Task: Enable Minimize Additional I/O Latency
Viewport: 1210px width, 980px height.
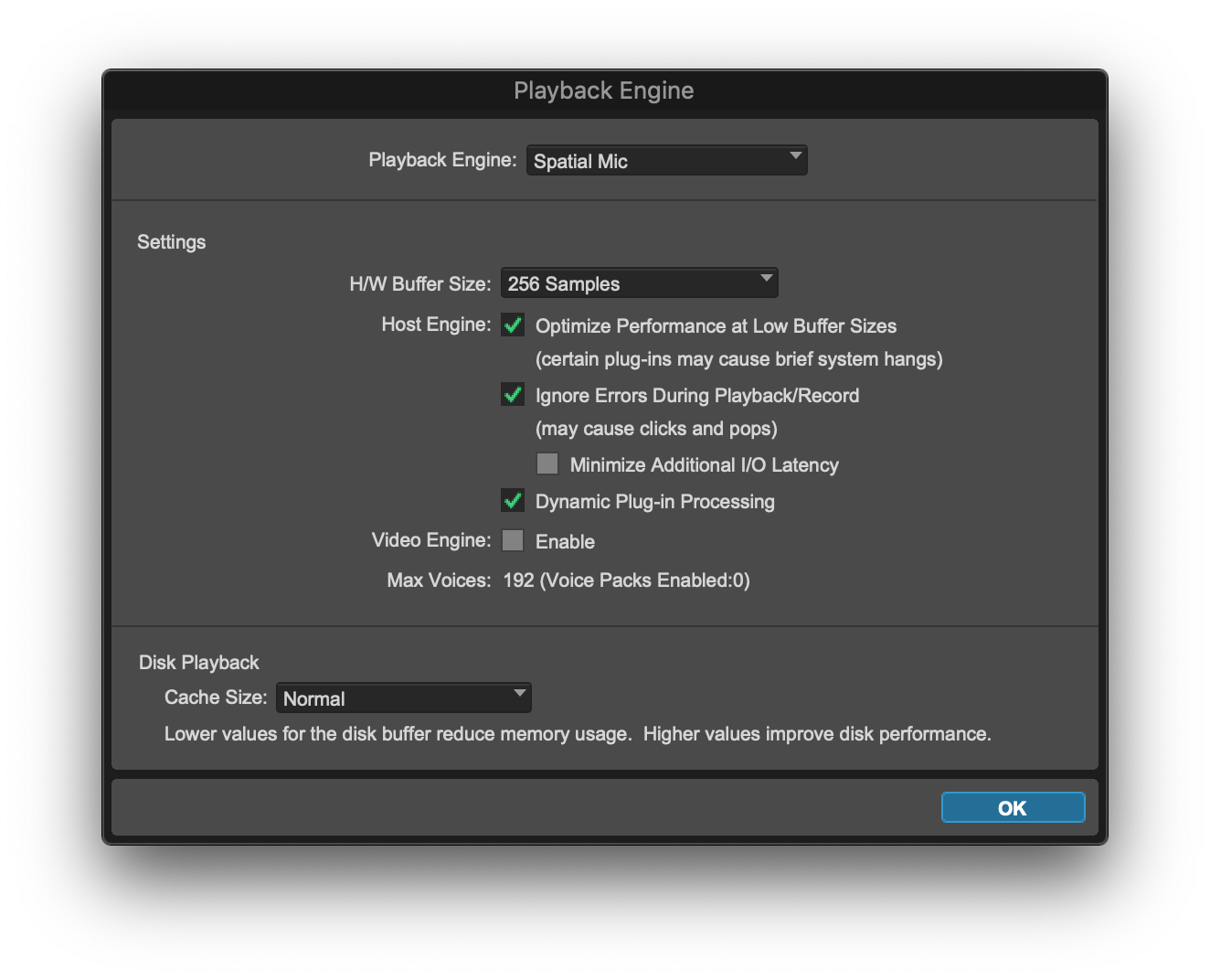Action: click(x=547, y=463)
